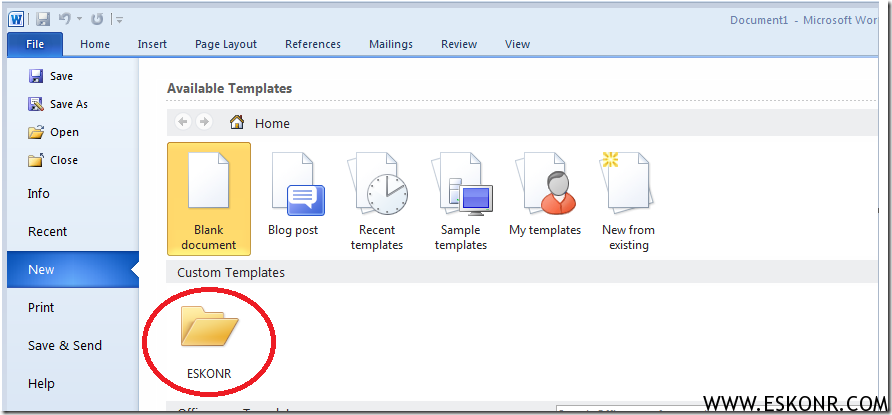Expand the Undo history dropdown arrow

78,19
